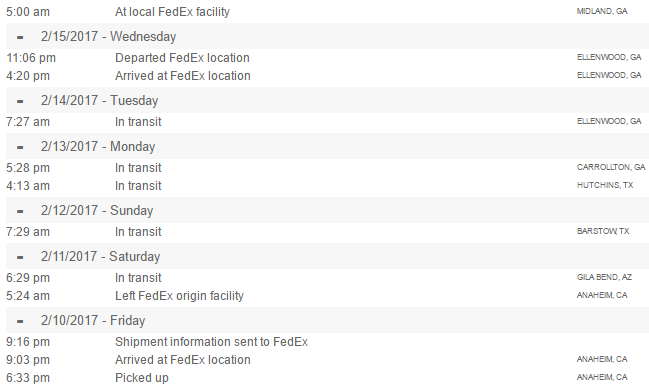Collapse the 2/14/2017 Tuesday section
Screen dimensions: 649x387
point(20,101)
